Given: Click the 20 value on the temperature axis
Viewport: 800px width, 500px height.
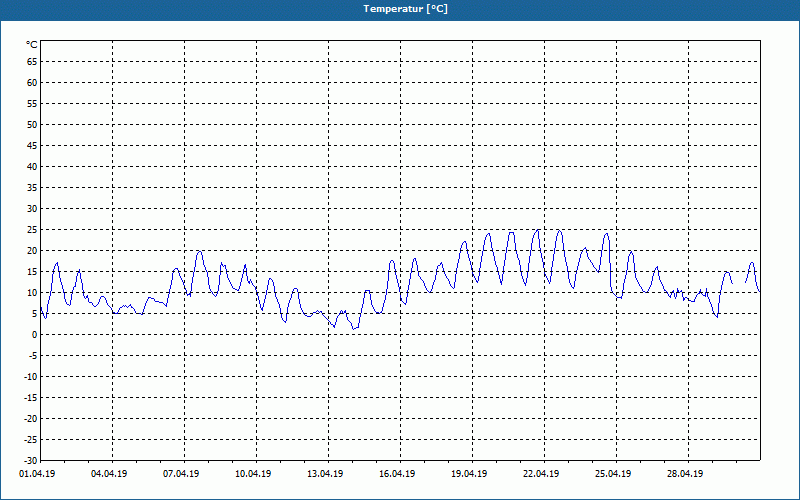Looking at the screenshot, I should tap(32, 251).
